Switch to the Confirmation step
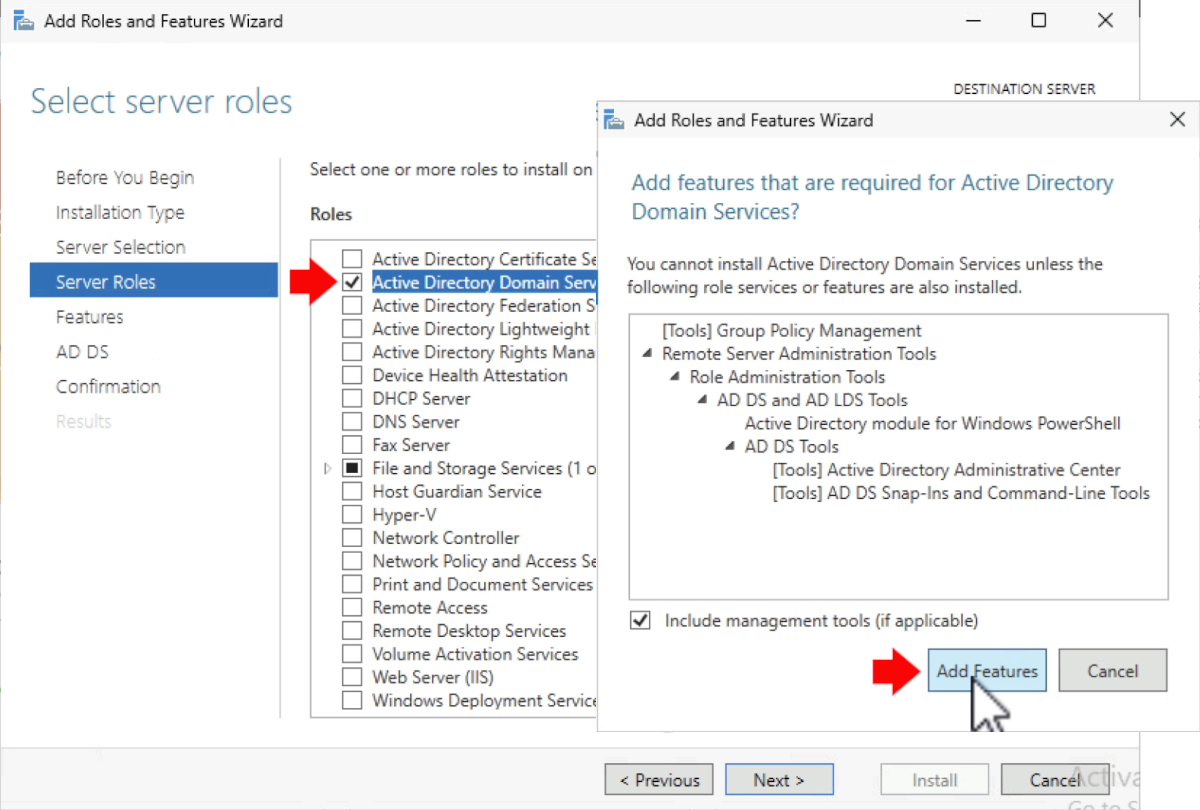The image size is (1200, 810). [108, 386]
